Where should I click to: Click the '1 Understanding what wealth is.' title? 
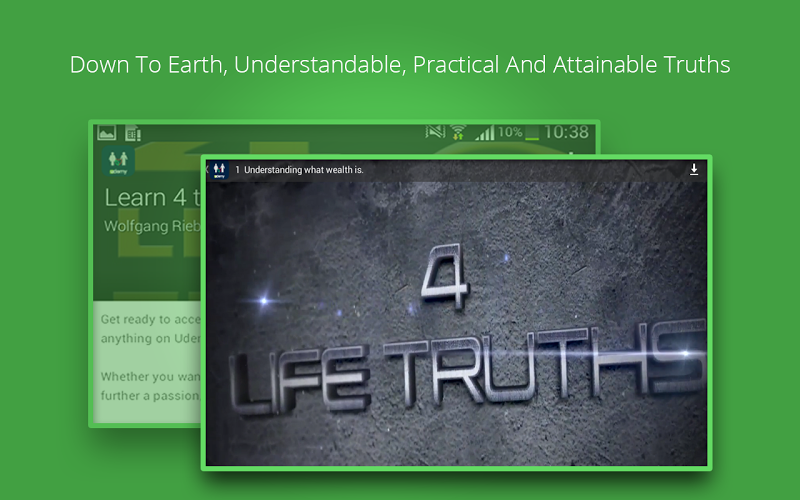[299, 170]
